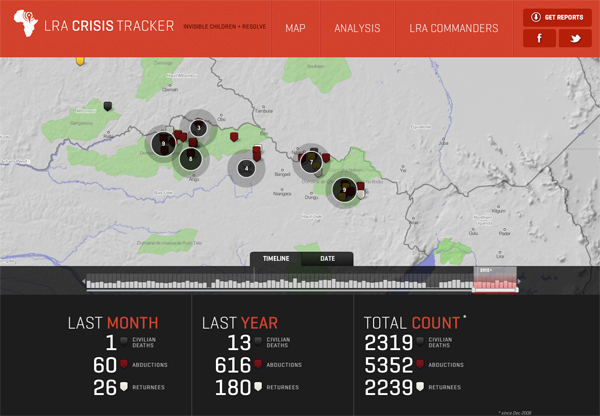Click the Last Month returnees shield icon

[x=124, y=387]
